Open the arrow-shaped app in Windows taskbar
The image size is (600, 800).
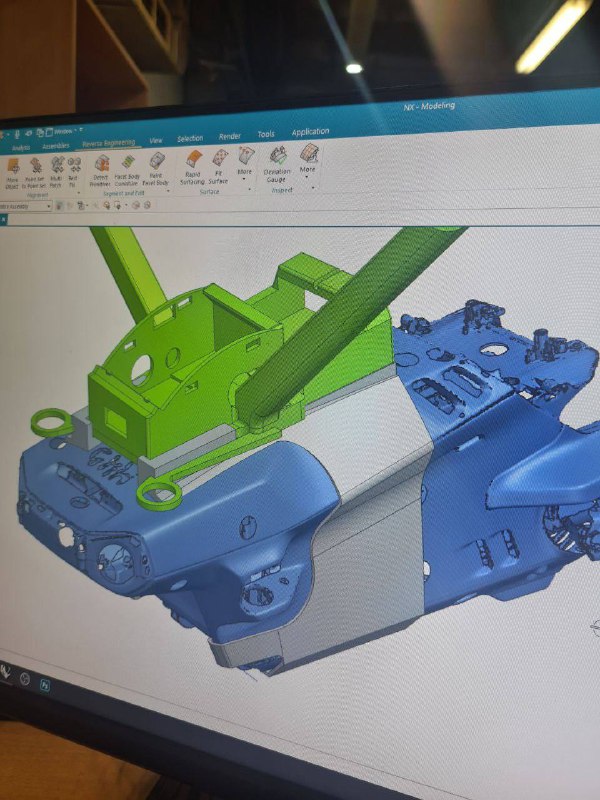[x=5, y=672]
